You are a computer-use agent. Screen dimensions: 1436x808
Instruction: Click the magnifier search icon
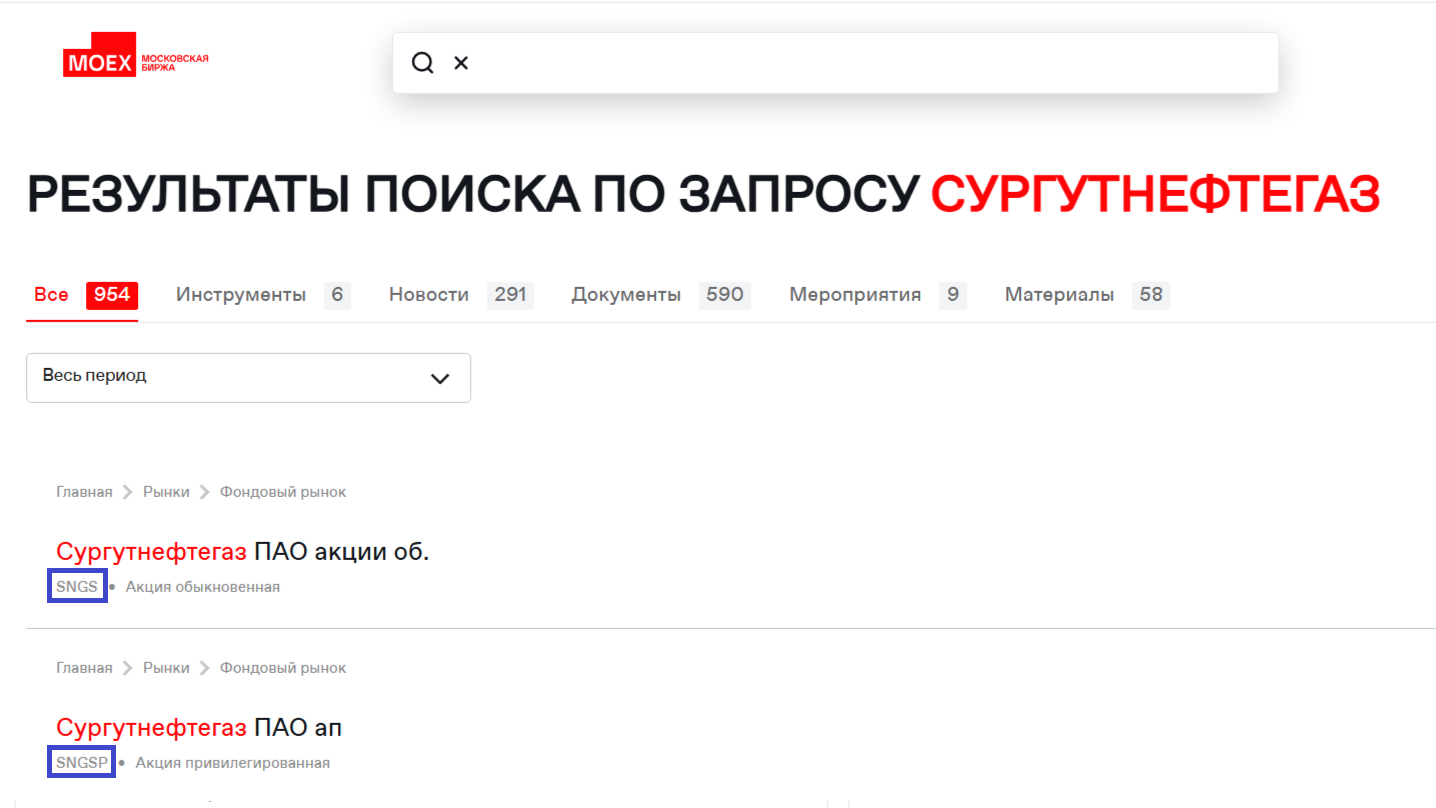click(x=423, y=63)
